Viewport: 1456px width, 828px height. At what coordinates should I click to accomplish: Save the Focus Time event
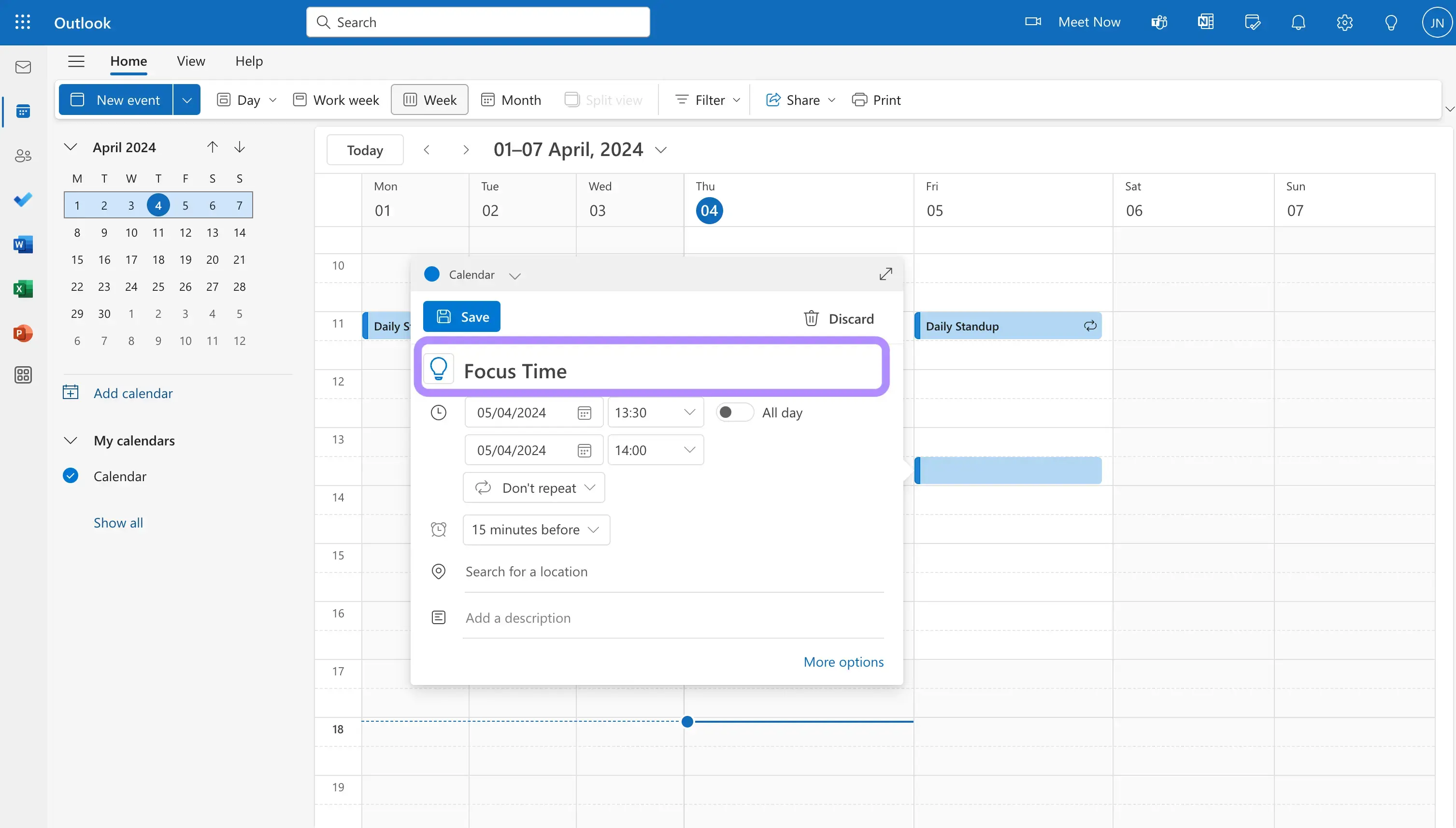pos(462,317)
